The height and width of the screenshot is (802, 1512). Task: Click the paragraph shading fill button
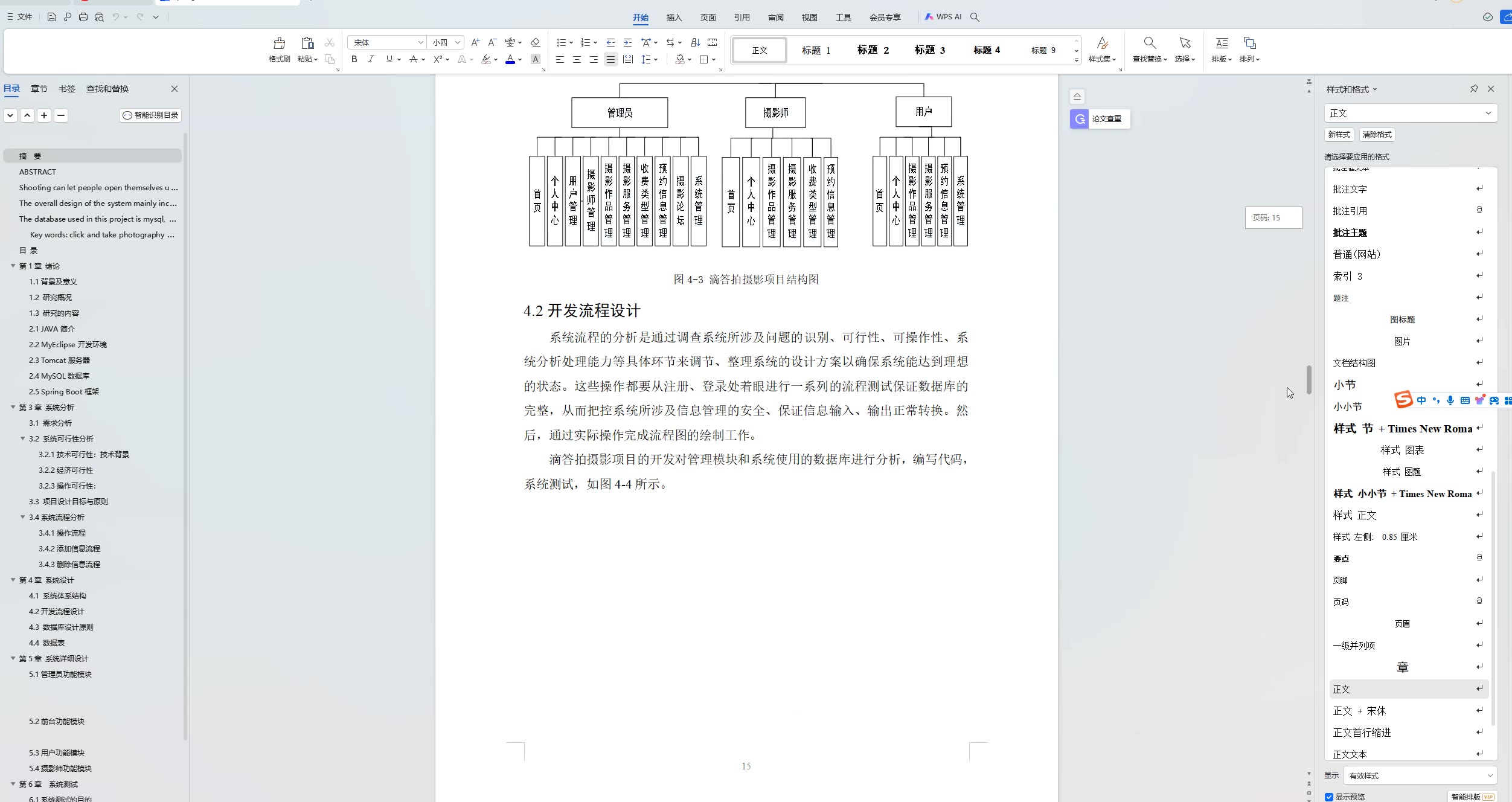680,59
